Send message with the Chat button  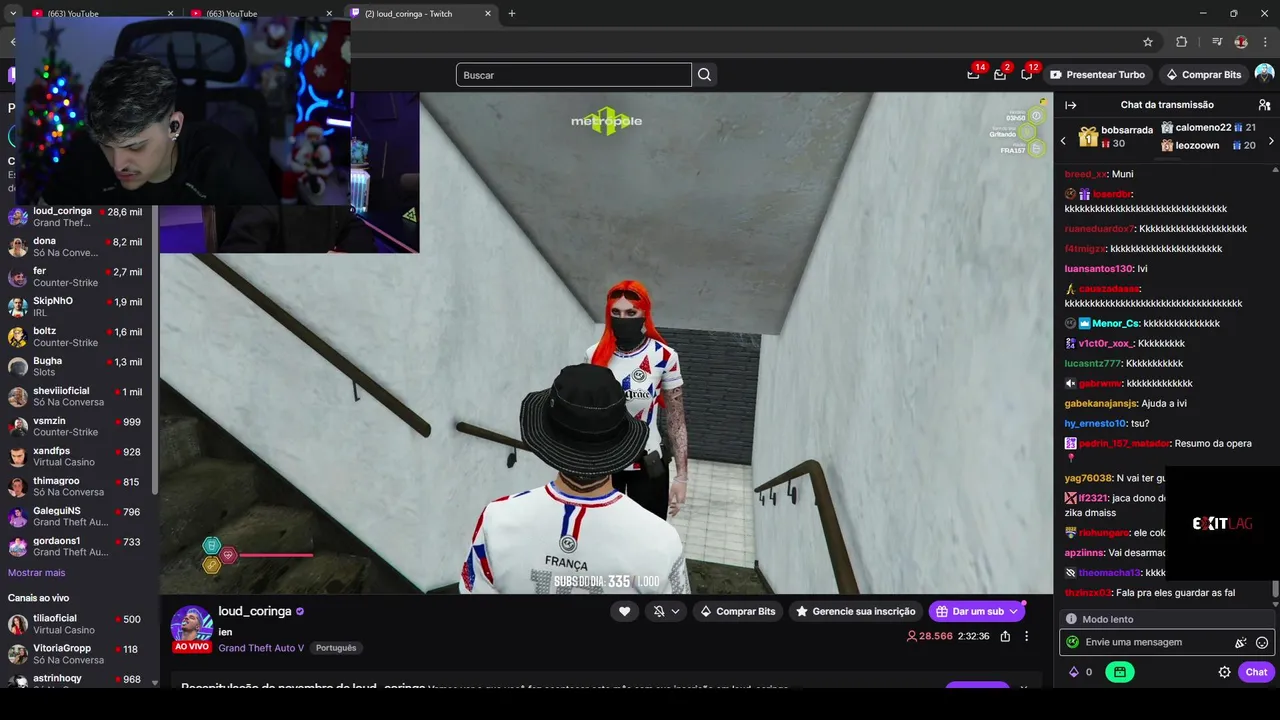(1256, 672)
